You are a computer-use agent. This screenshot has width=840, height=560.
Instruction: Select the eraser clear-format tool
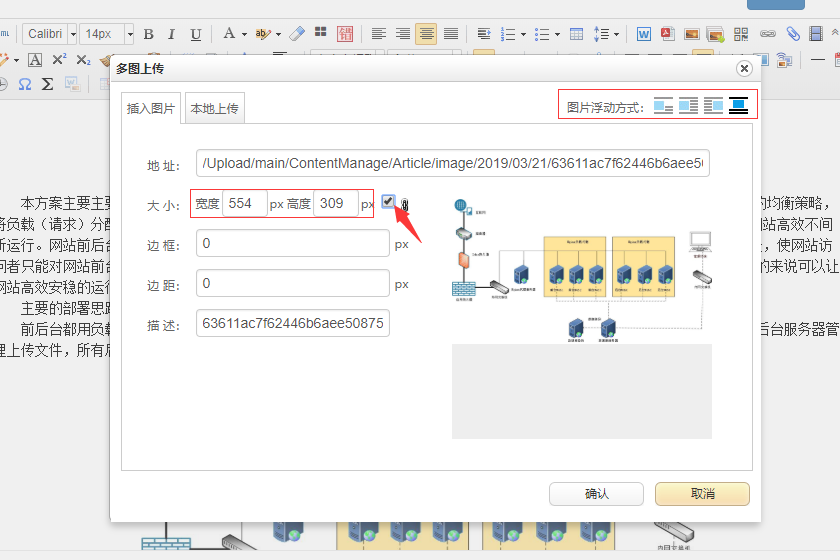(296, 34)
